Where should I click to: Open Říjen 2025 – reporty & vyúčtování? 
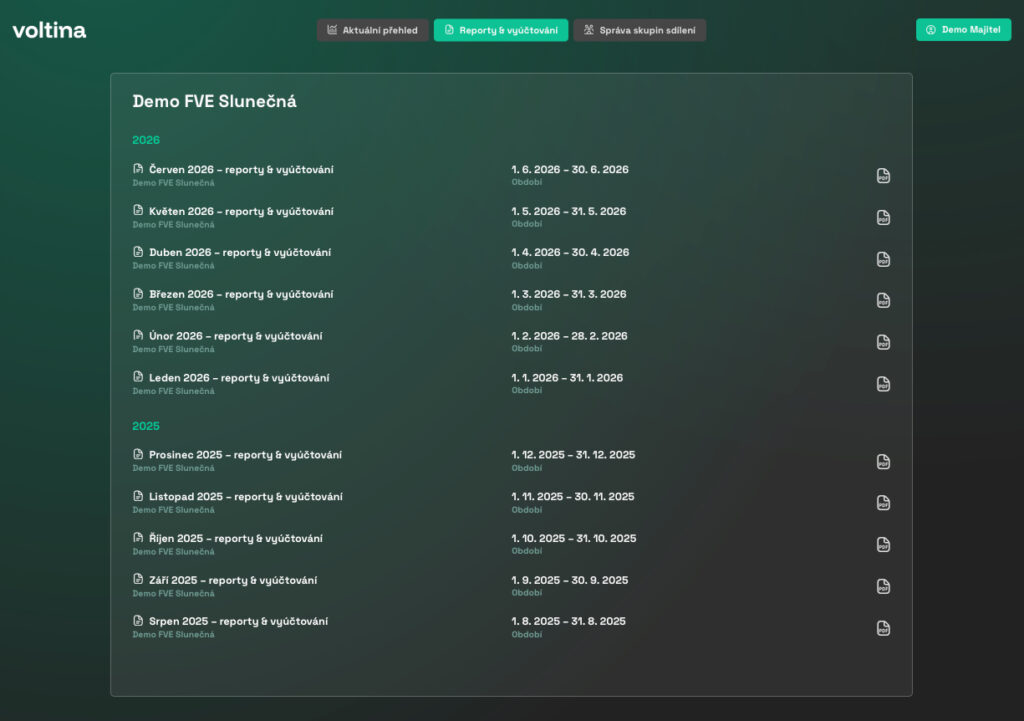point(236,538)
